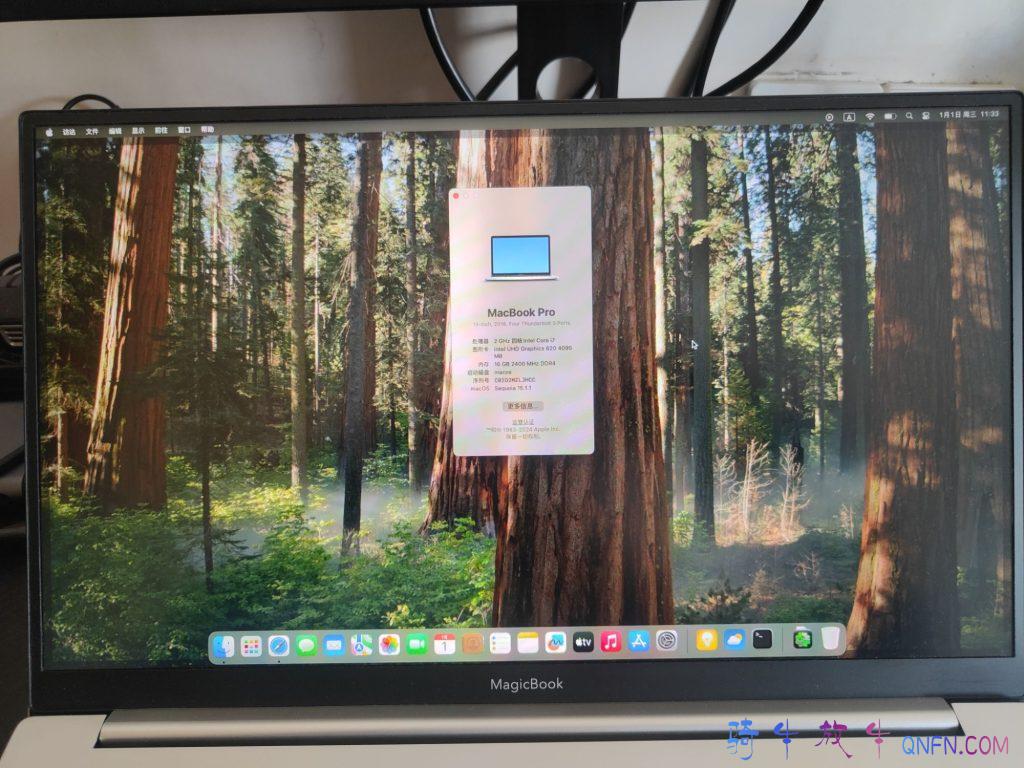Launch the Music app from Dock
This screenshot has height=768, width=1024.
tap(611, 642)
